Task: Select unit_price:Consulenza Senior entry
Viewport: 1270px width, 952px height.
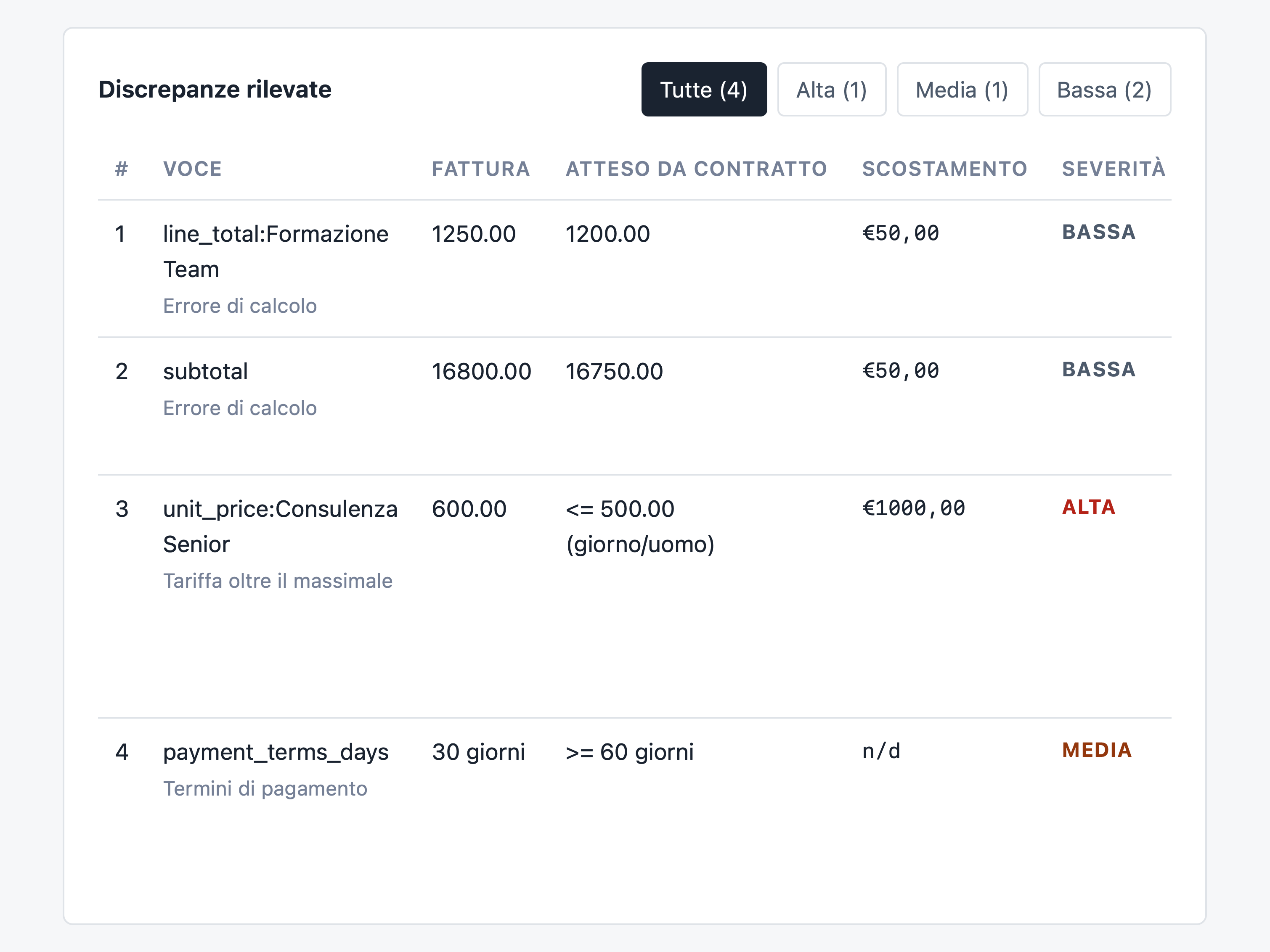Action: pos(280,526)
